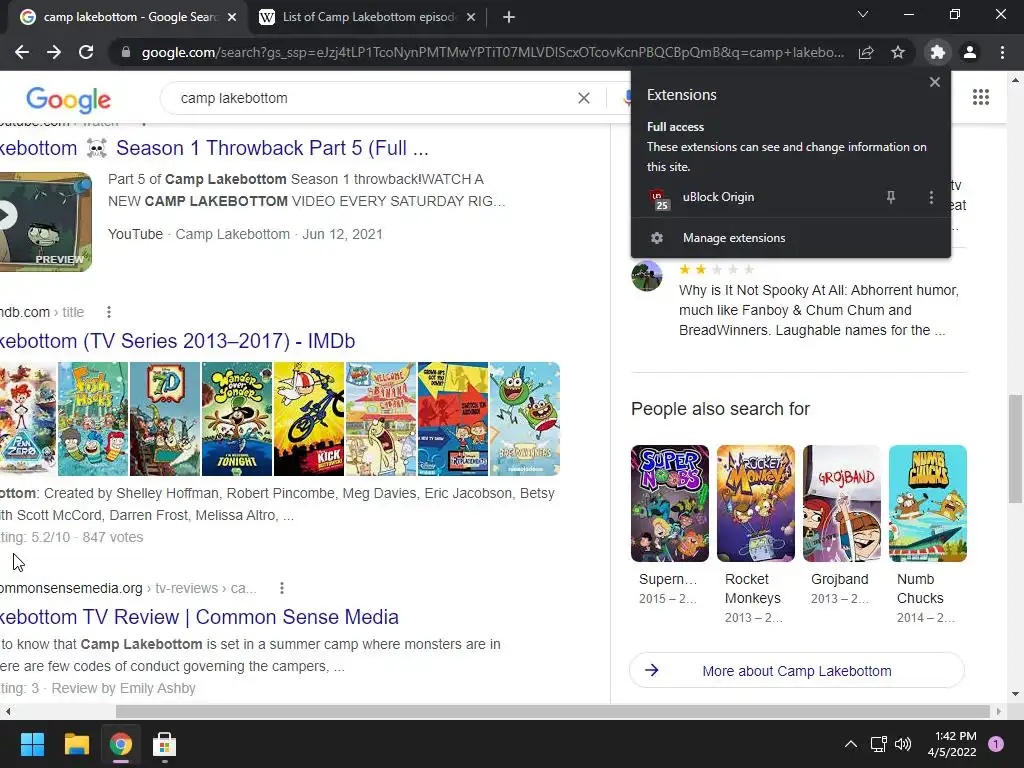Reload the current page
The width and height of the screenshot is (1024, 768).
coord(86,52)
